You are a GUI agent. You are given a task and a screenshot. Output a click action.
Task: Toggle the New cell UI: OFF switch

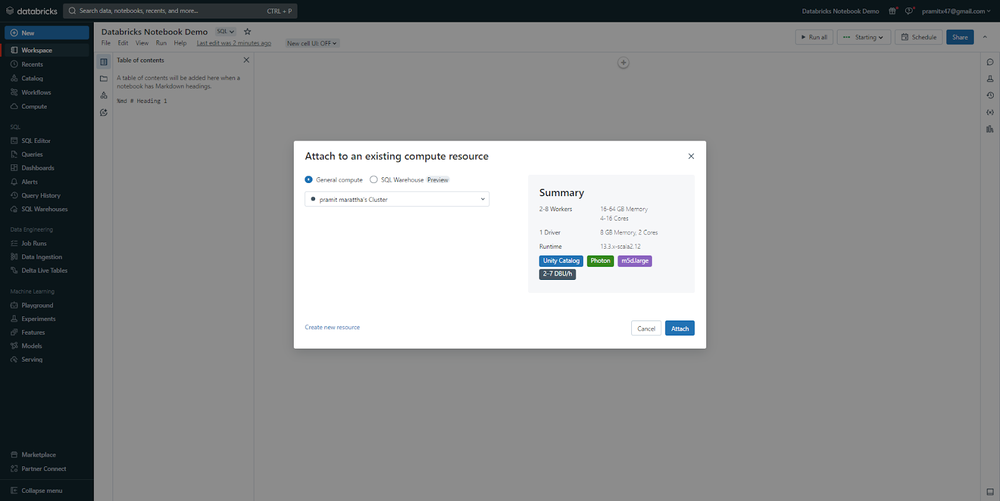coord(312,43)
